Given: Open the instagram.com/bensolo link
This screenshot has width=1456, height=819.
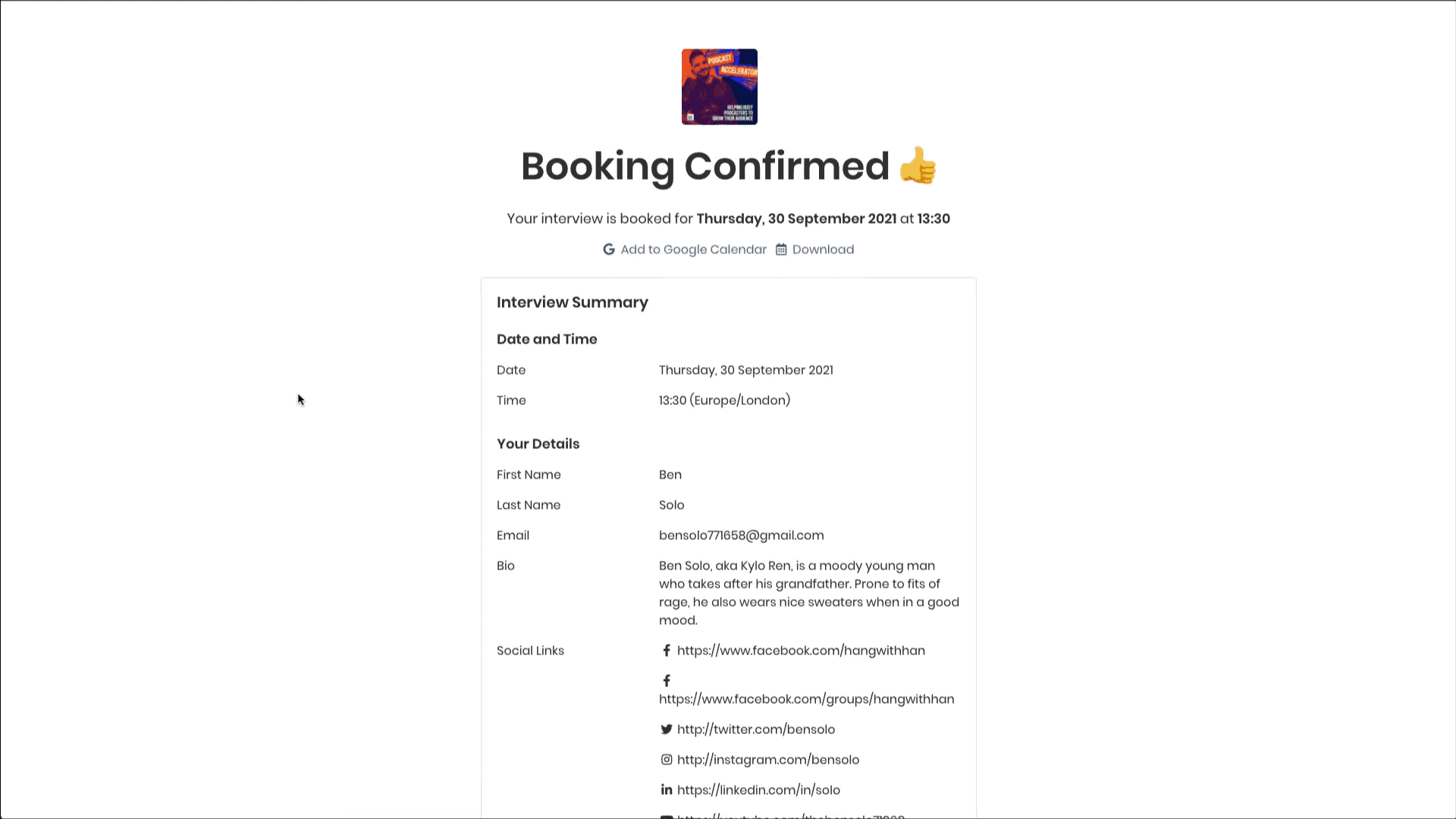Looking at the screenshot, I should [767, 760].
